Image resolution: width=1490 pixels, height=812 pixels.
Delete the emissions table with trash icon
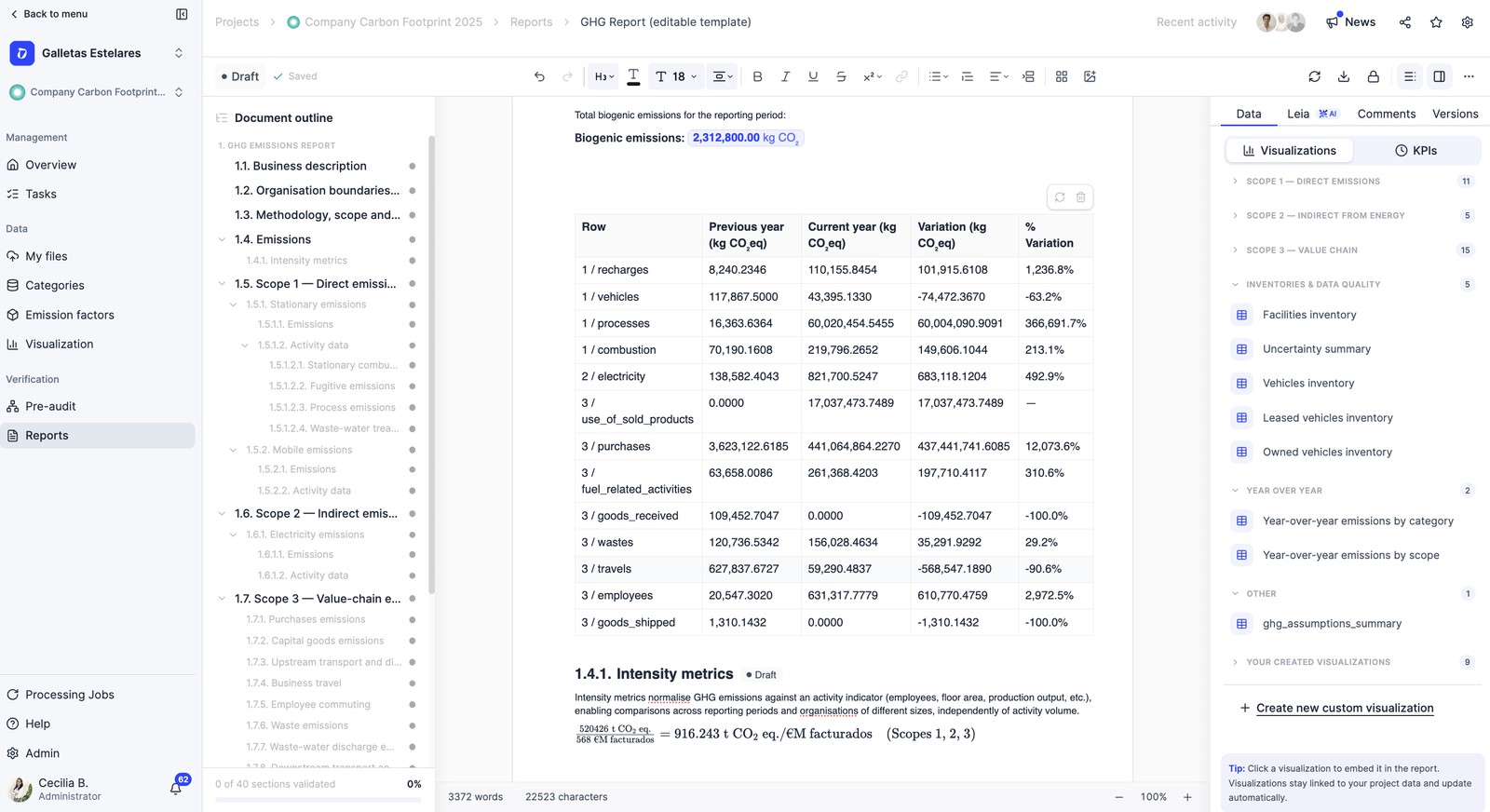(1081, 197)
